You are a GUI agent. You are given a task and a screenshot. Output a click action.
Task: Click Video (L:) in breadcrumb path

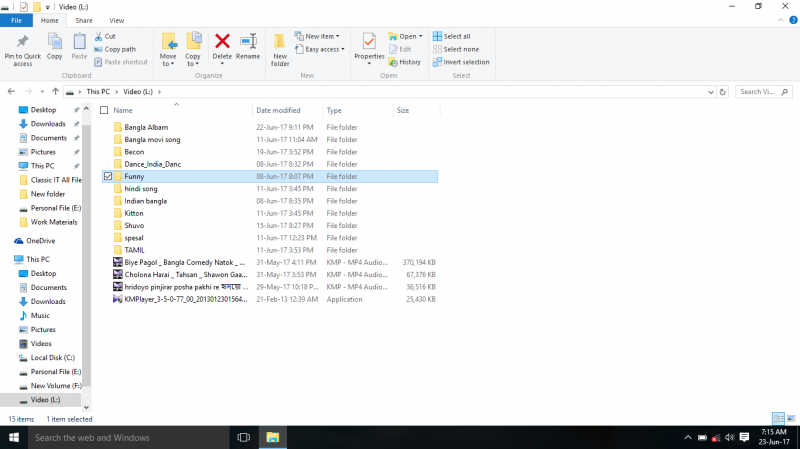138,92
